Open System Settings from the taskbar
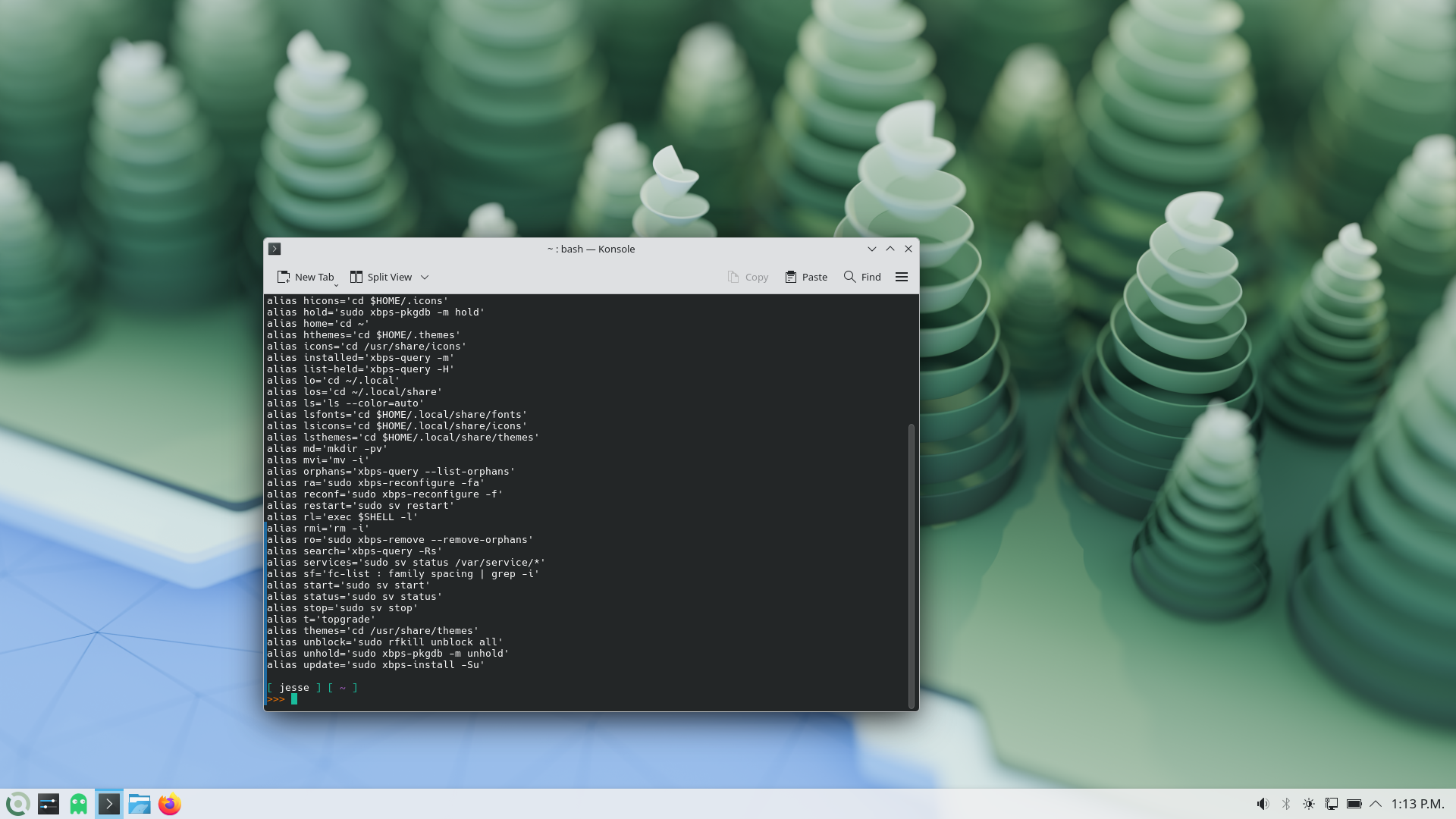 point(49,804)
